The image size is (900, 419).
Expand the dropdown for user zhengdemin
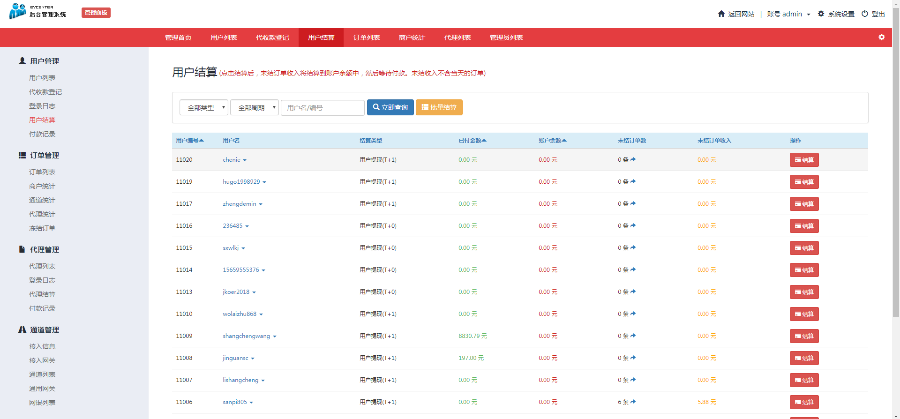click(x=261, y=204)
